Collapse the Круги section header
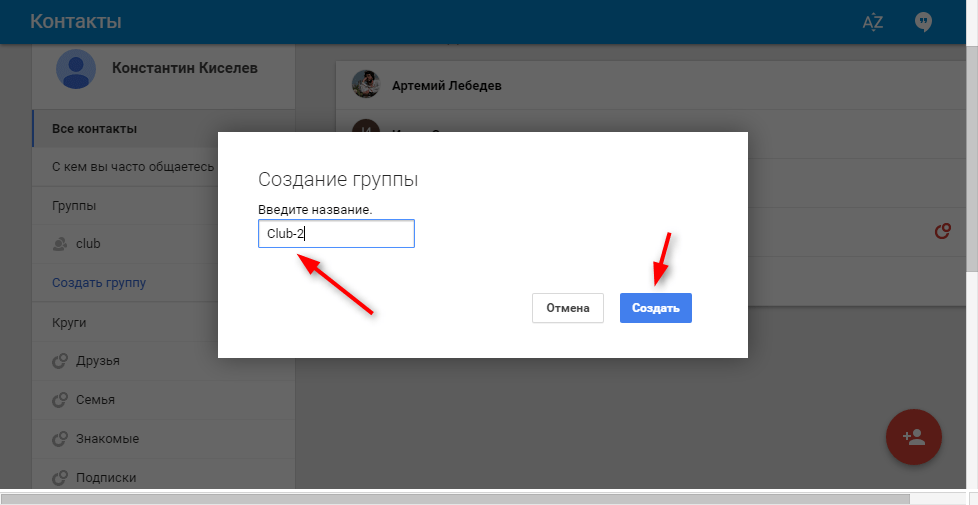 pos(69,323)
